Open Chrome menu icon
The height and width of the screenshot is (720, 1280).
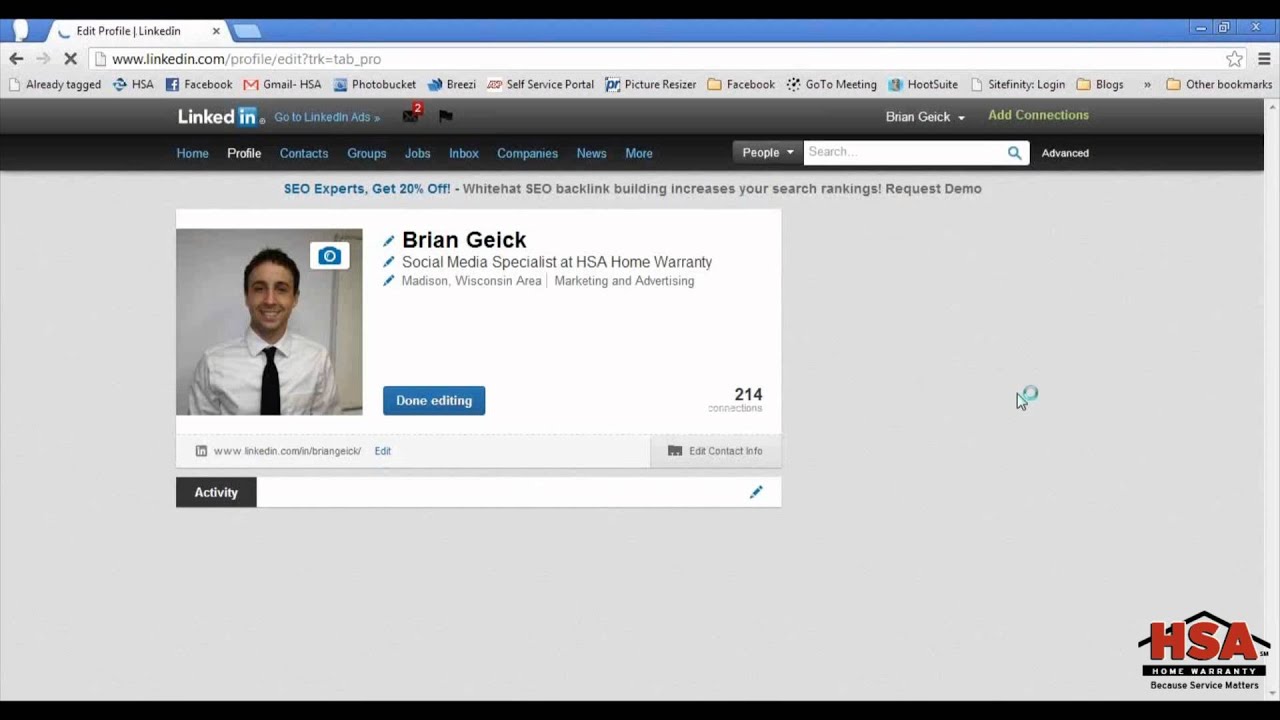click(1265, 59)
